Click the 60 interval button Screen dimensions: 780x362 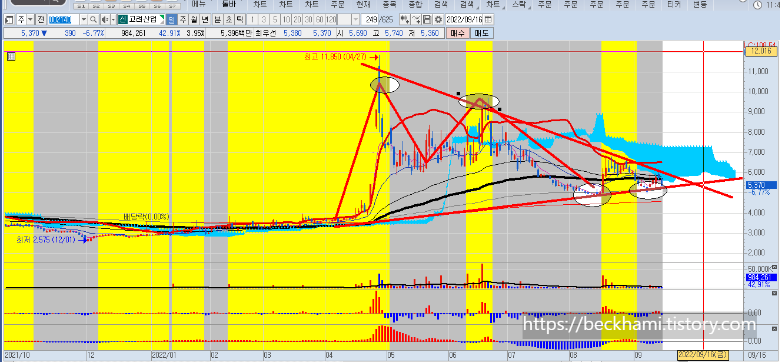click(x=319, y=20)
